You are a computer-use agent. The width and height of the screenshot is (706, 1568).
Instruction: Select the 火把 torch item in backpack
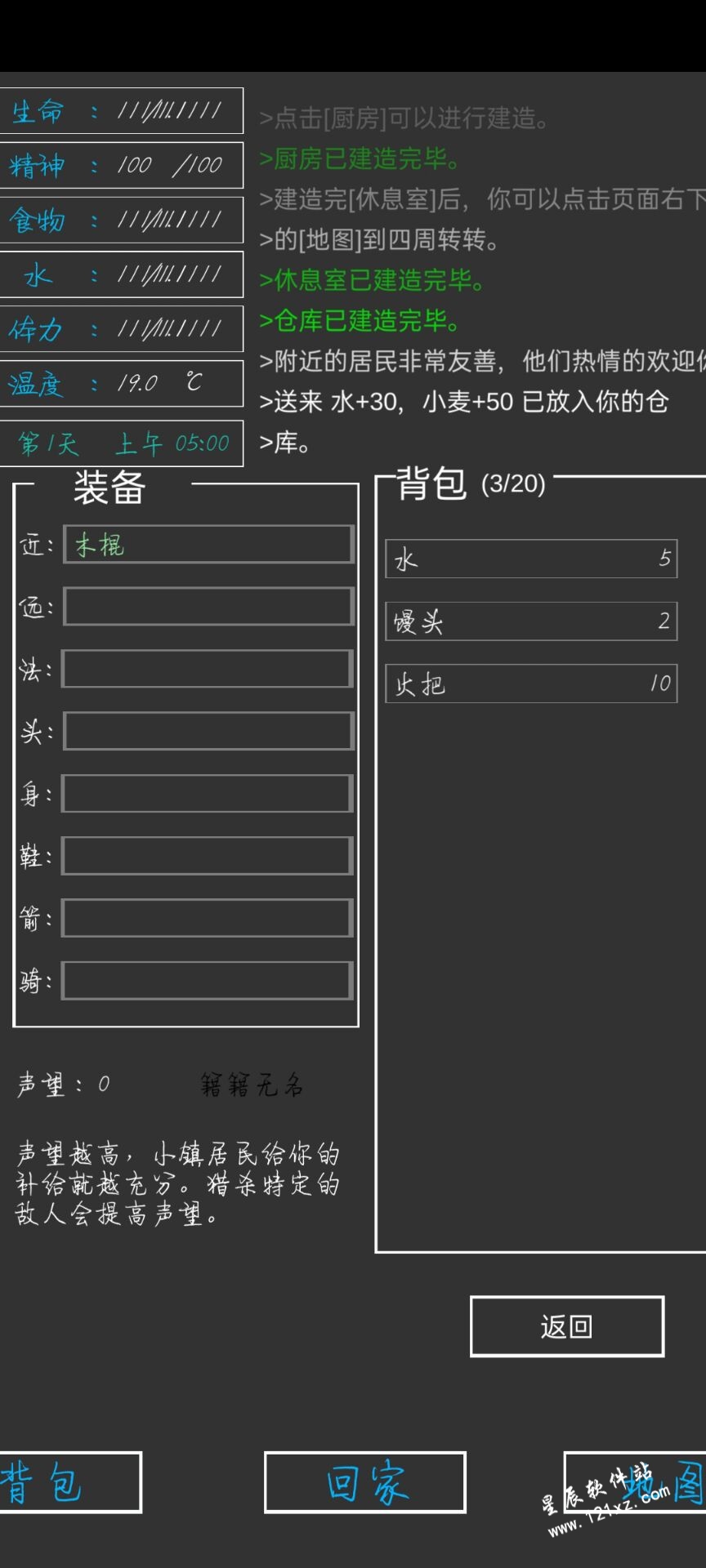(531, 684)
